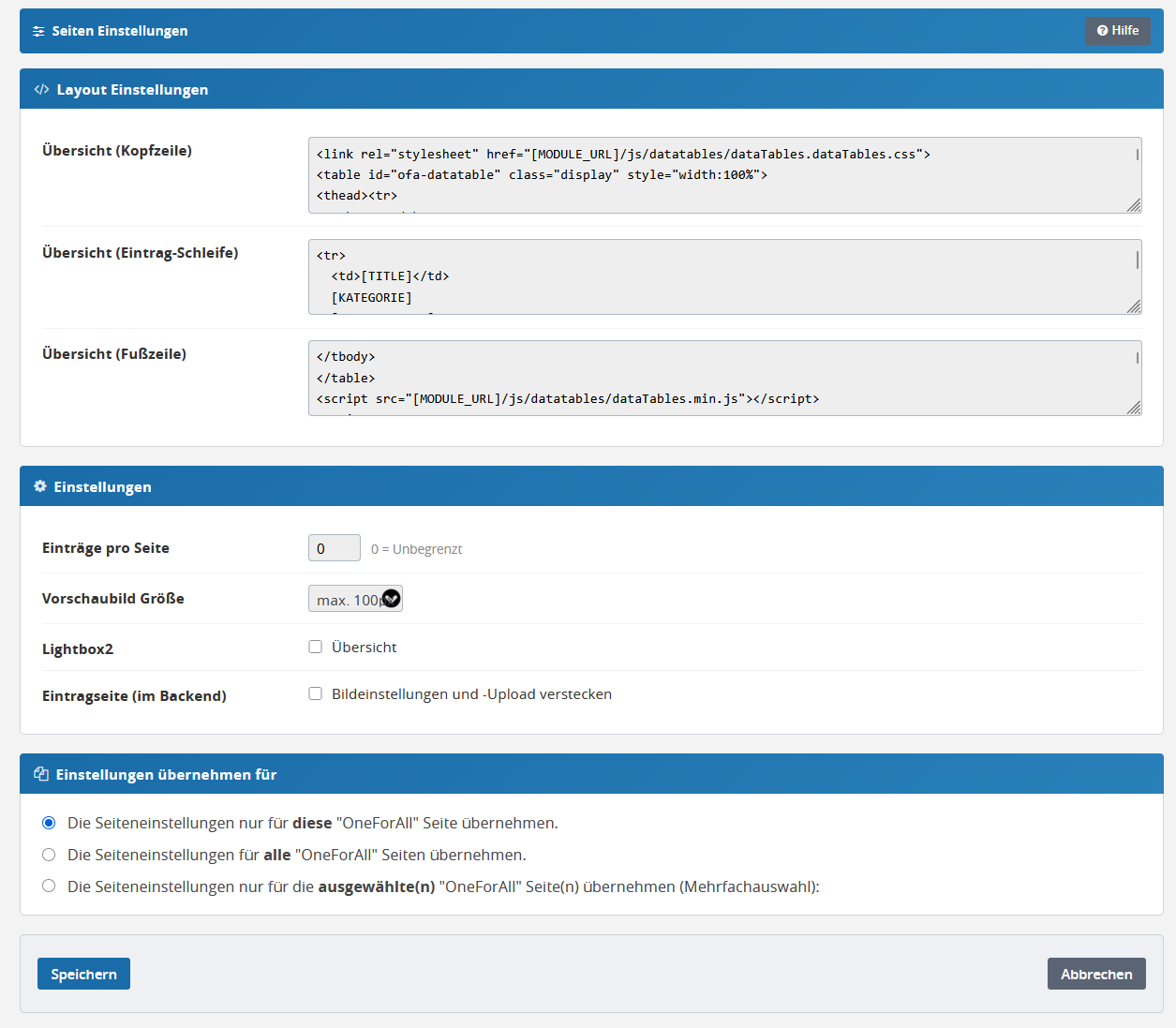Image resolution: width=1176 pixels, height=1028 pixels.
Task: Click the copy icon beside Einstellungen übernehmen für
Action: [41, 774]
